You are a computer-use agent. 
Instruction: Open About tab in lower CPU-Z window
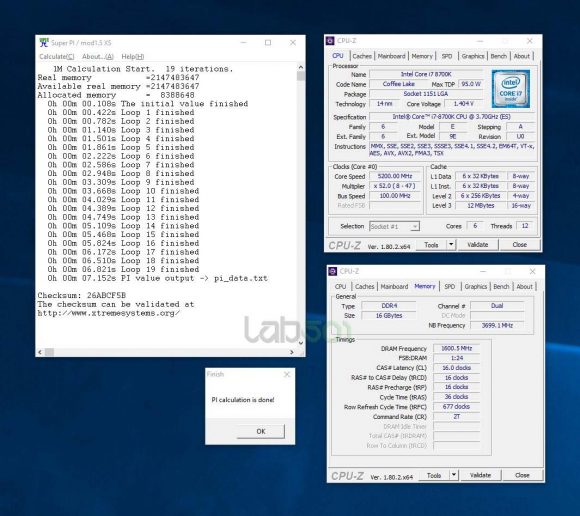point(525,286)
